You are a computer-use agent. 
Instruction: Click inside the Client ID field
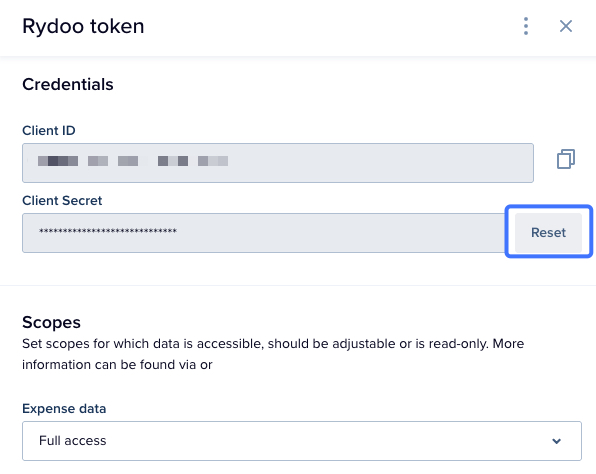click(x=278, y=163)
